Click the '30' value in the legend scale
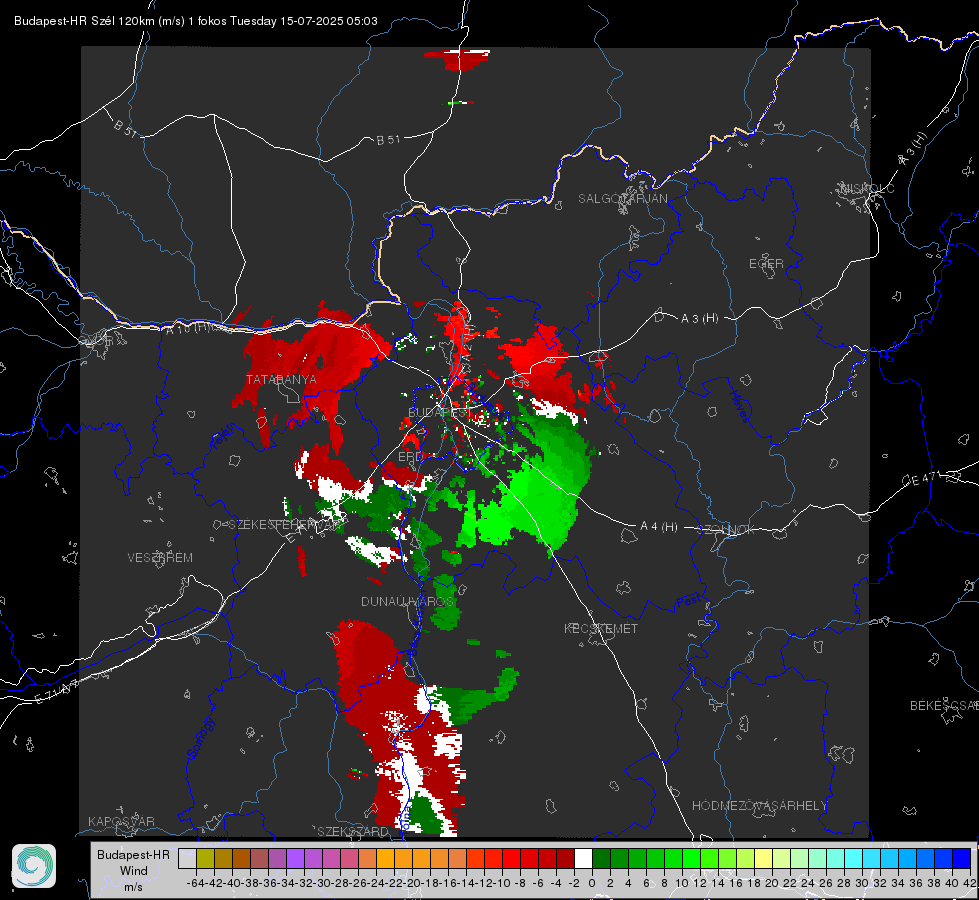Screen dimensions: 979x900 [862, 883]
